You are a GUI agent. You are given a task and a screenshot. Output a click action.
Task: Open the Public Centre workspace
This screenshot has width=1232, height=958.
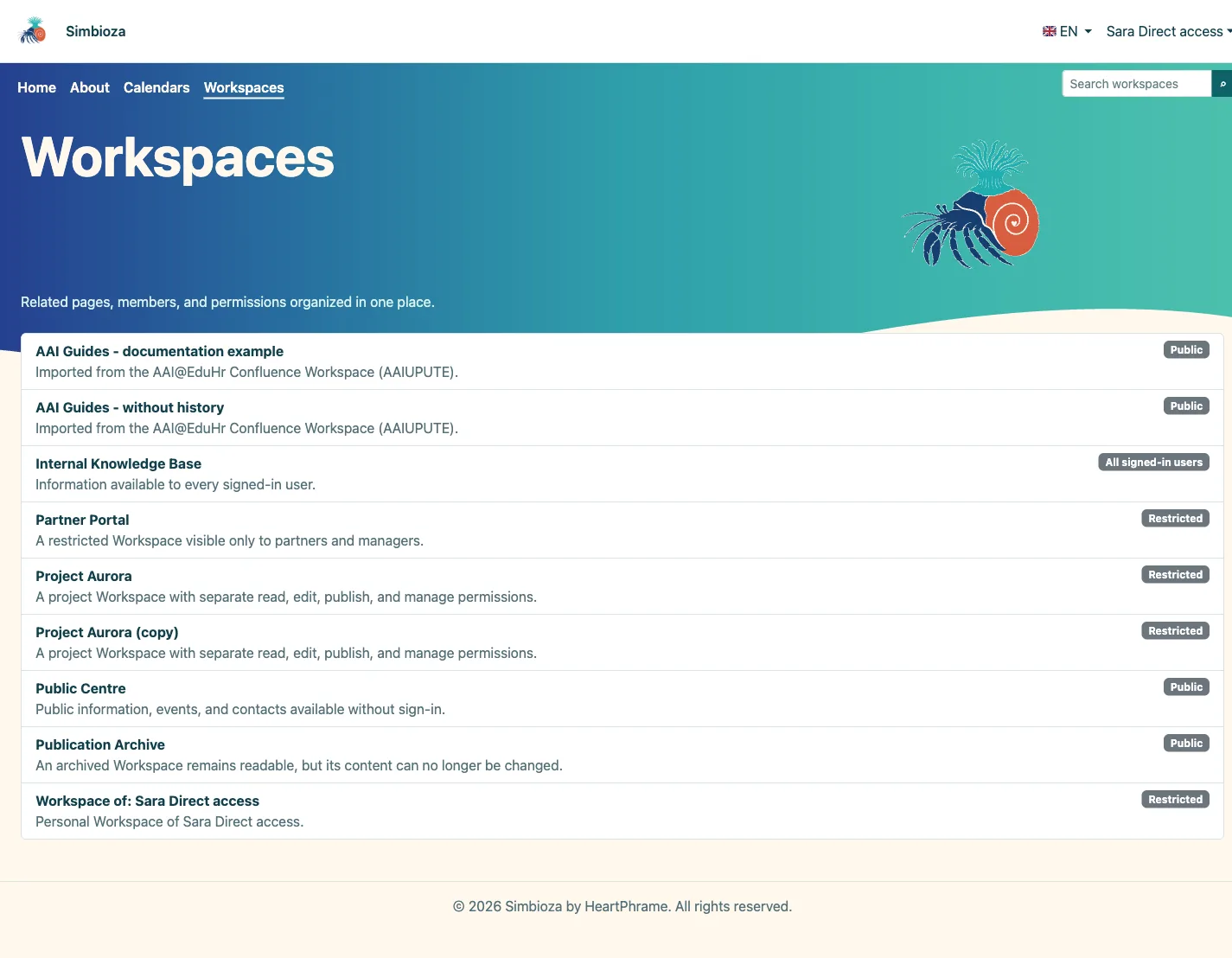click(80, 688)
